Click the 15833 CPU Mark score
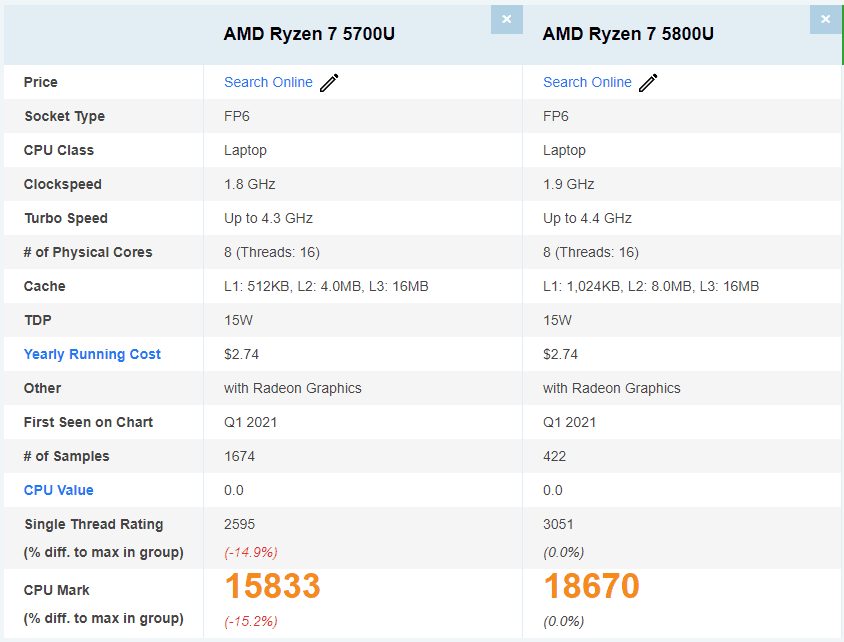 click(272, 585)
